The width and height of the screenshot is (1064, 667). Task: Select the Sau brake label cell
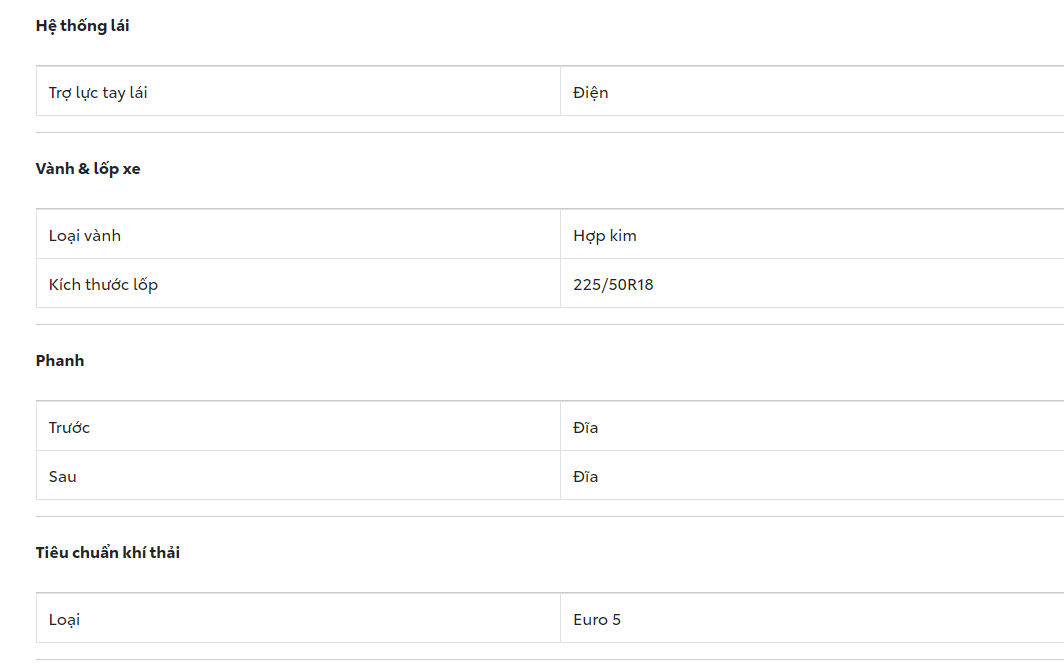point(63,477)
